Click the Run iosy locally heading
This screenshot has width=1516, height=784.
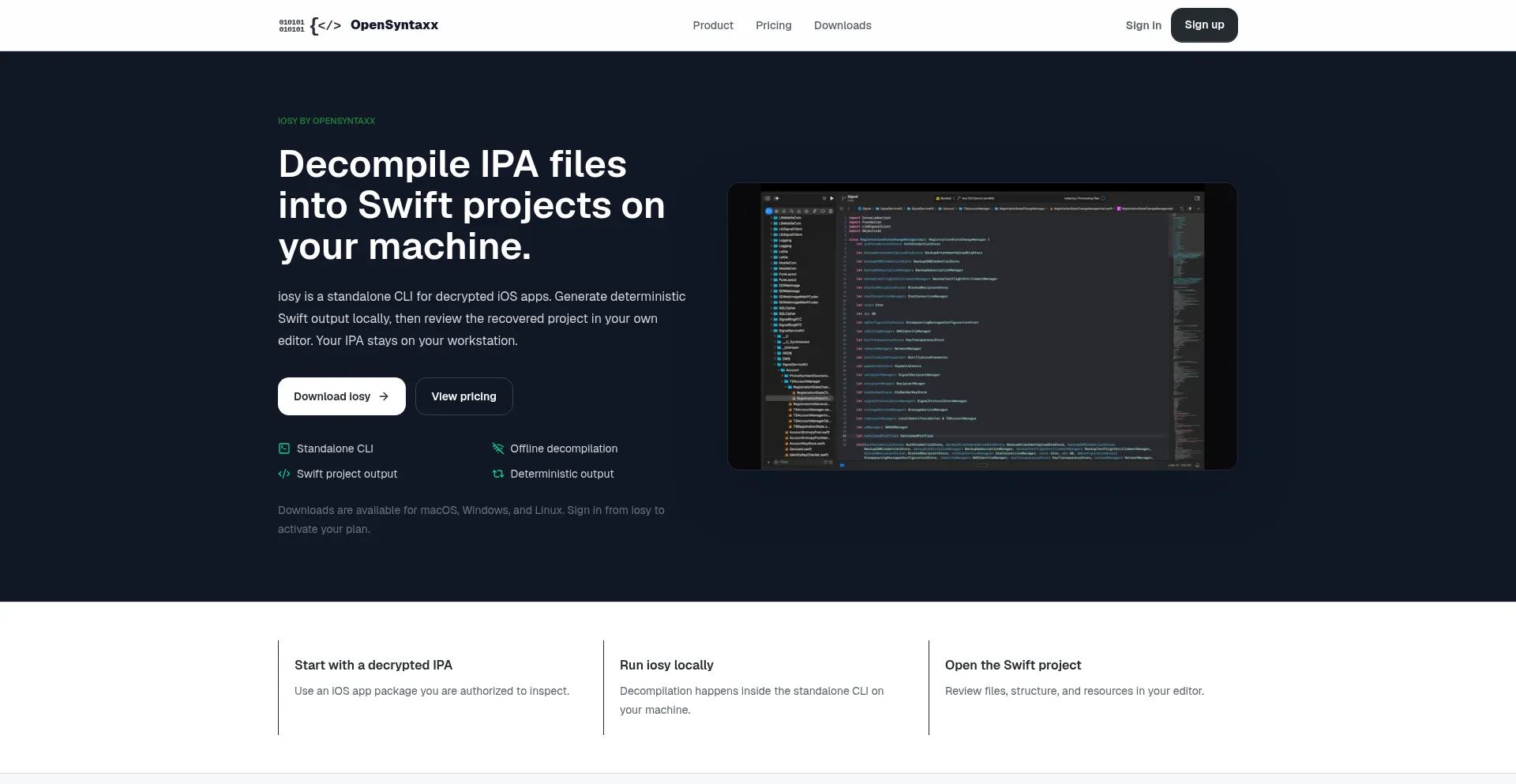[666, 665]
